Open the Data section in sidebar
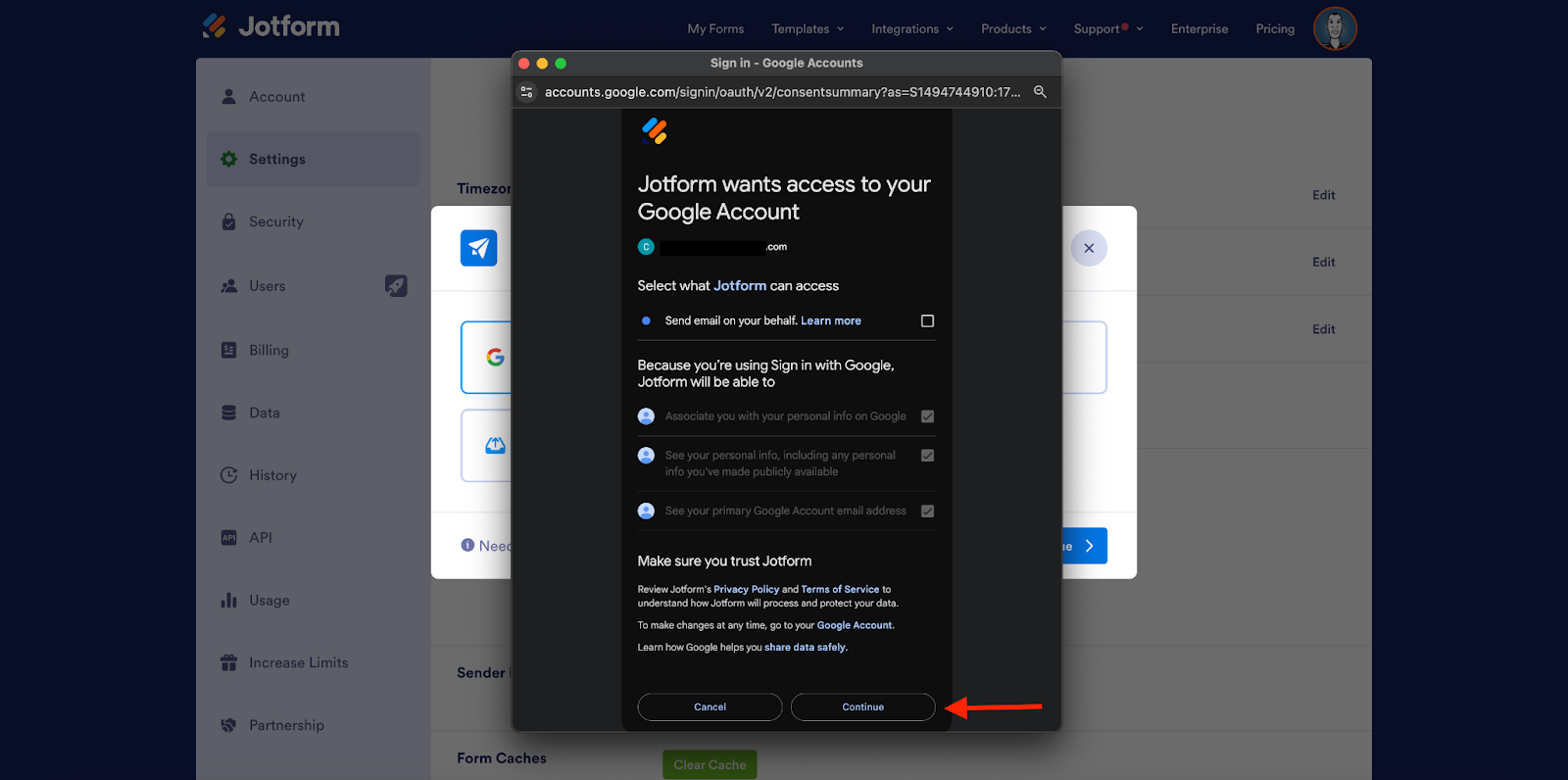1568x780 pixels. click(x=314, y=413)
